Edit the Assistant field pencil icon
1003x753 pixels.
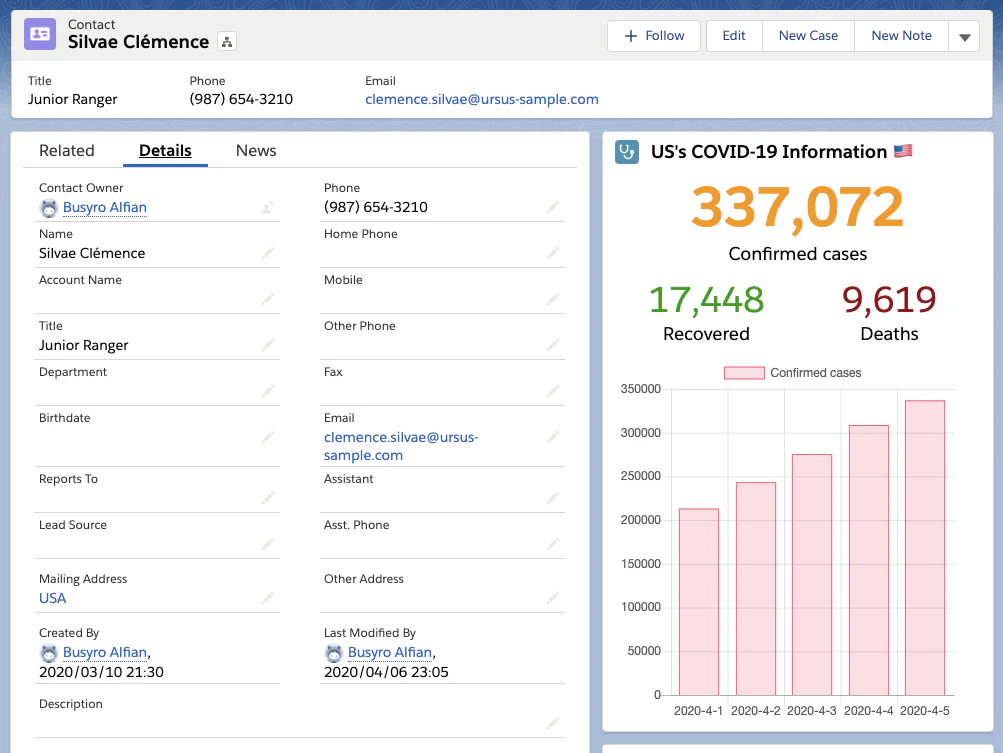pyautogui.click(x=553, y=497)
